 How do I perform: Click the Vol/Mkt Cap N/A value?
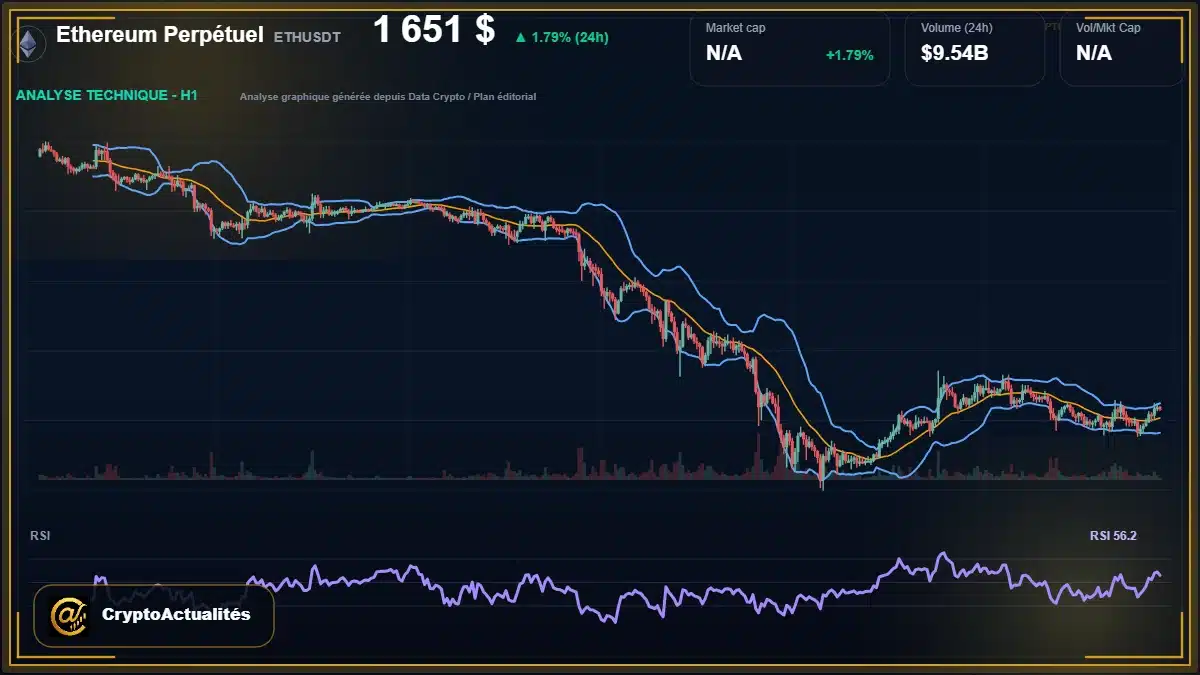[1094, 54]
